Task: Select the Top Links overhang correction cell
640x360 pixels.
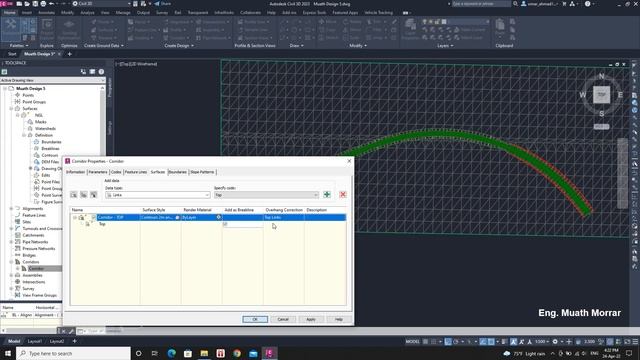Action: pos(284,218)
